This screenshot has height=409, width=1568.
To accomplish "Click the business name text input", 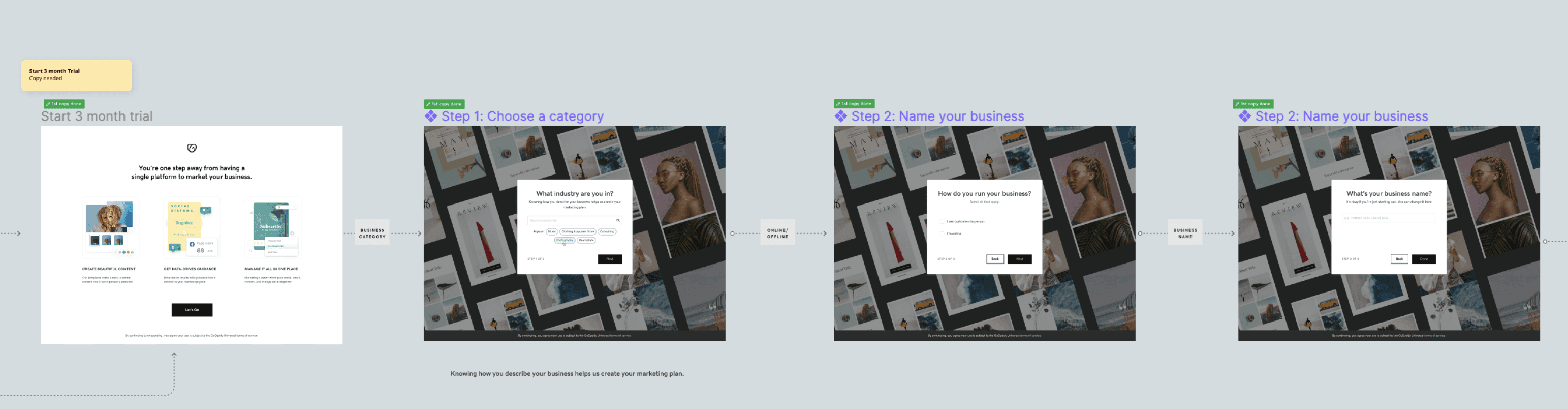I will [x=1389, y=218].
